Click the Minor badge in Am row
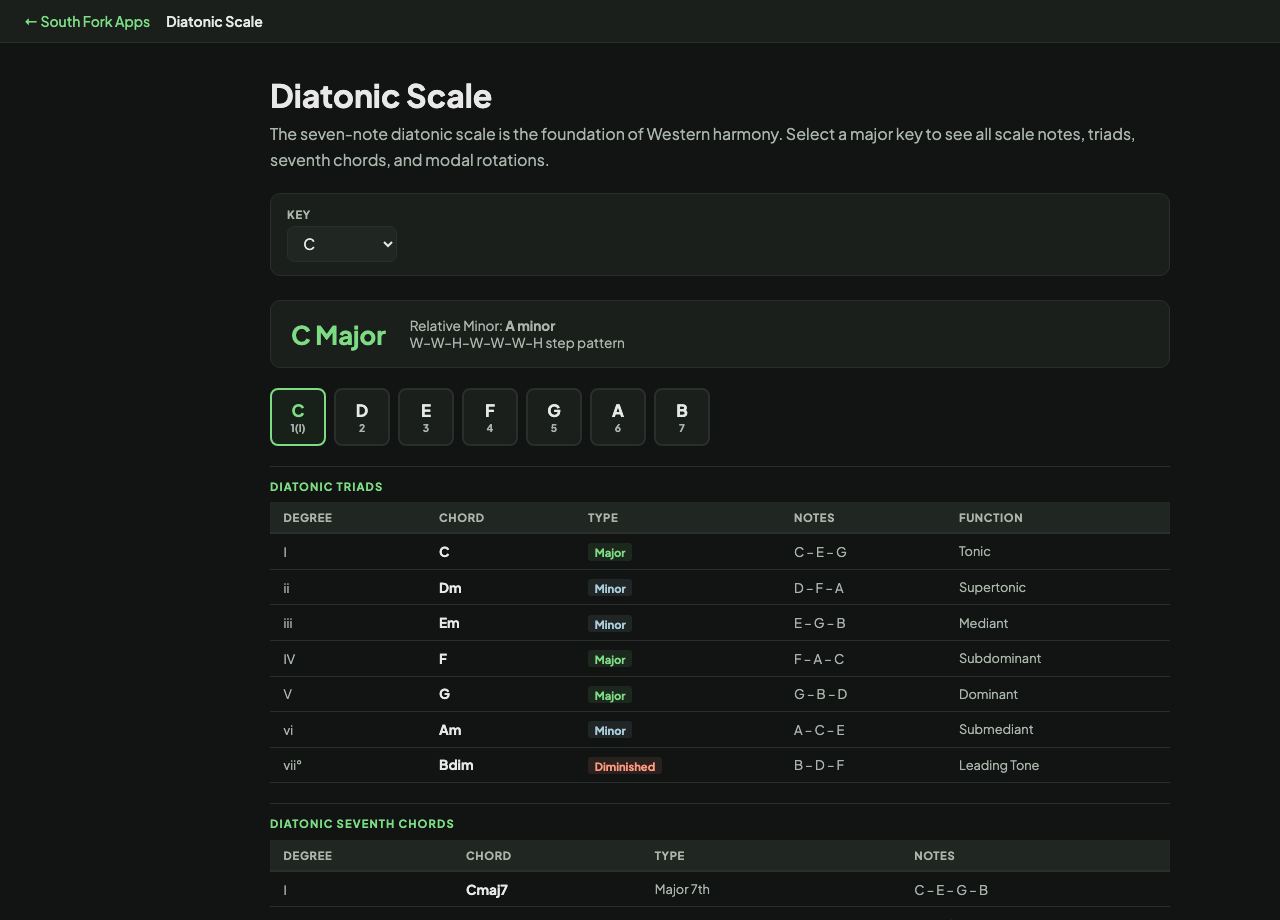The image size is (1280, 920). pos(610,730)
